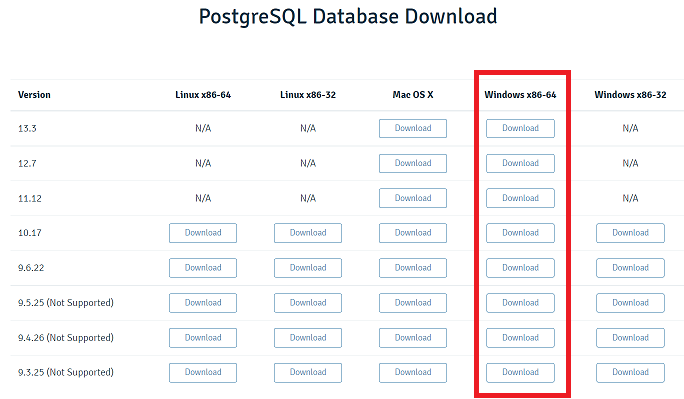Click N/A for 11.12 Linux x86-32
684x399 pixels.
tap(308, 198)
